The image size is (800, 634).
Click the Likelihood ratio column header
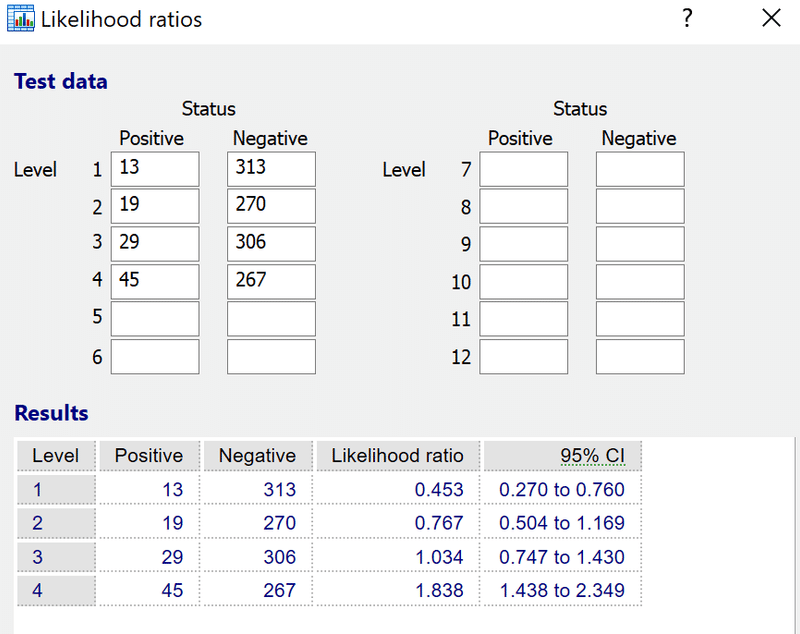(398, 455)
